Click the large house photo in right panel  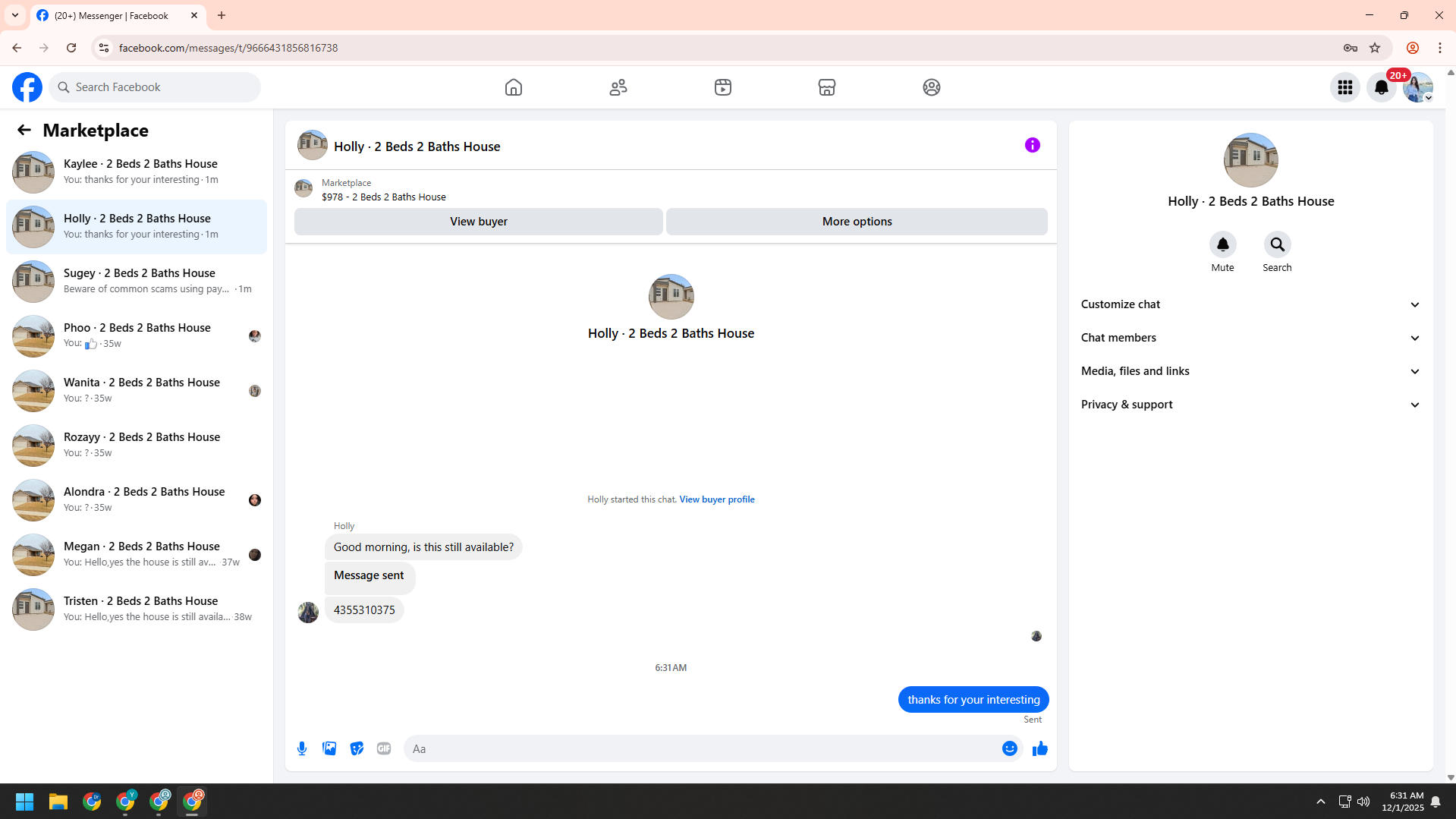click(x=1250, y=160)
